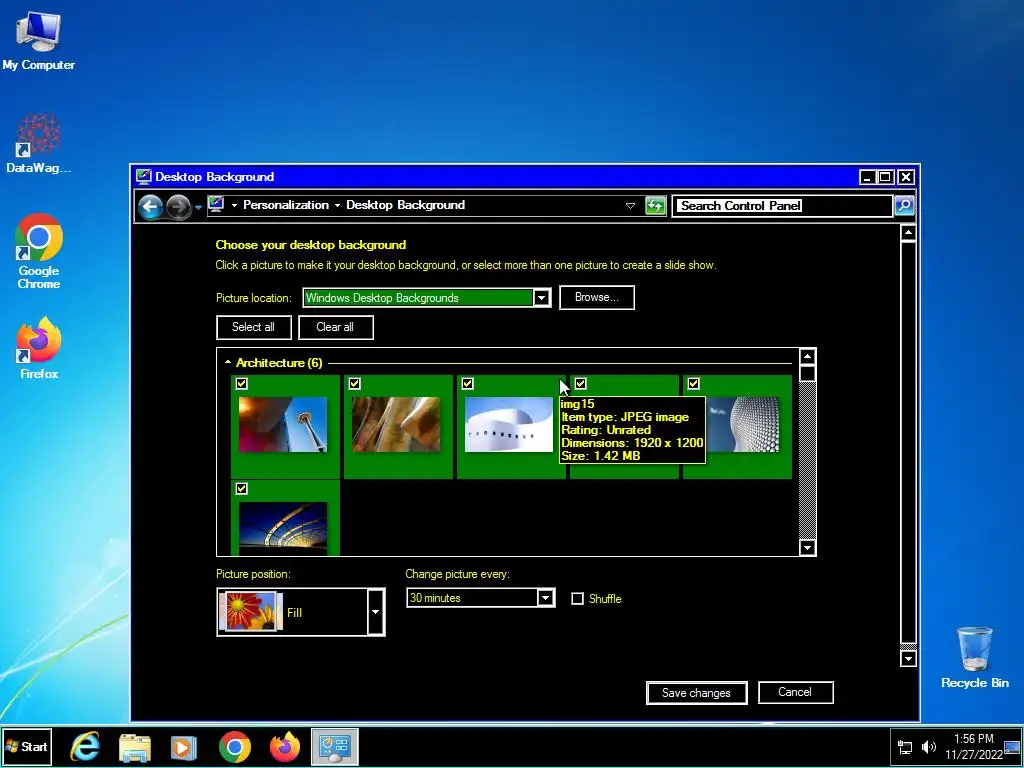
Task: Uncheck the dotted silver building picture checkbox
Action: 694,383
